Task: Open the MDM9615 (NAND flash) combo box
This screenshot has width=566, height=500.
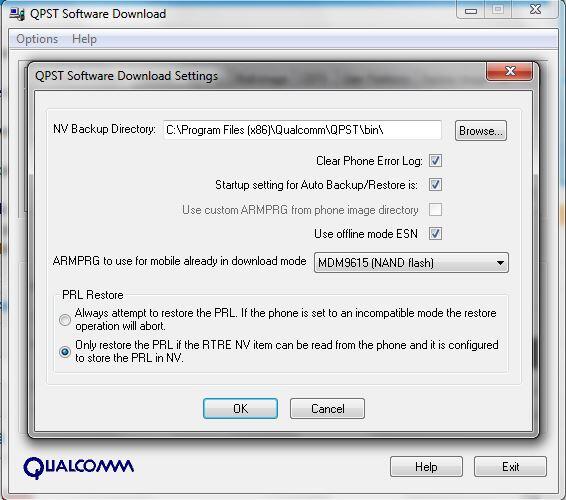Action: click(x=411, y=263)
